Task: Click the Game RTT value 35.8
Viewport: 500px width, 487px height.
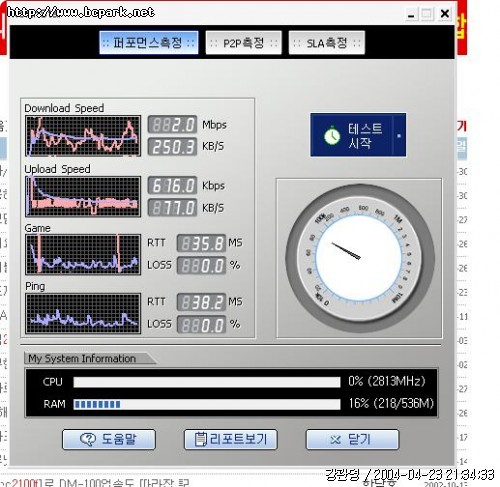Action: point(201,243)
